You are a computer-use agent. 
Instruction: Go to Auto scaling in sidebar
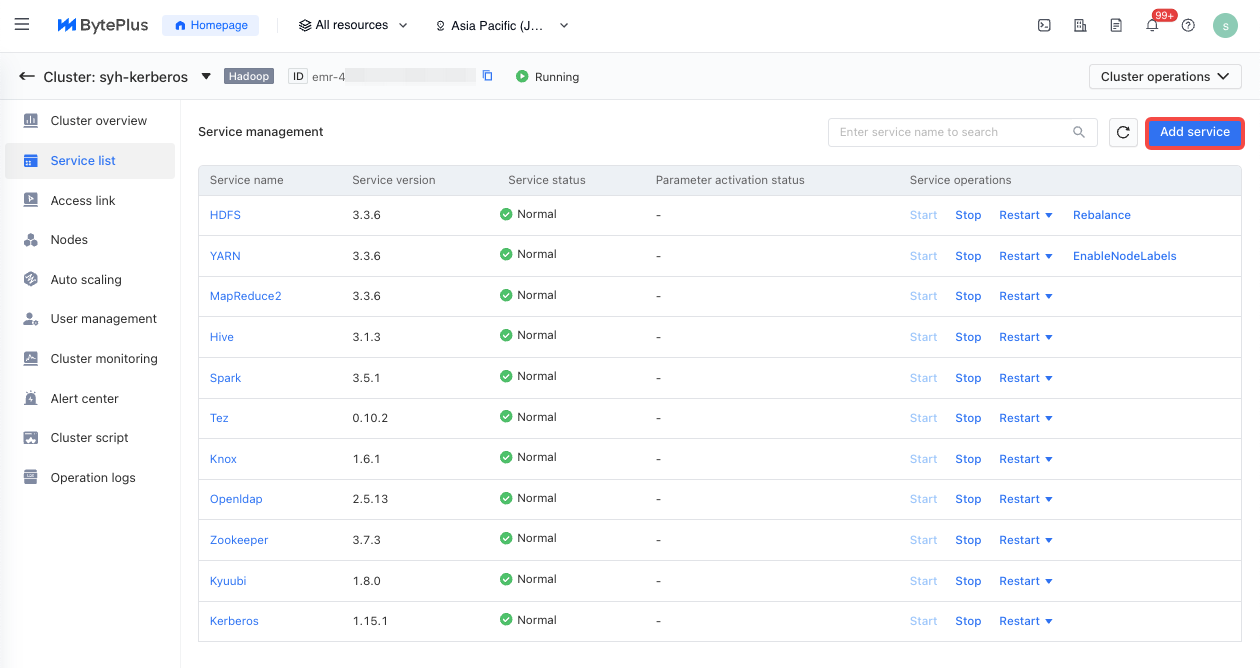click(x=86, y=280)
